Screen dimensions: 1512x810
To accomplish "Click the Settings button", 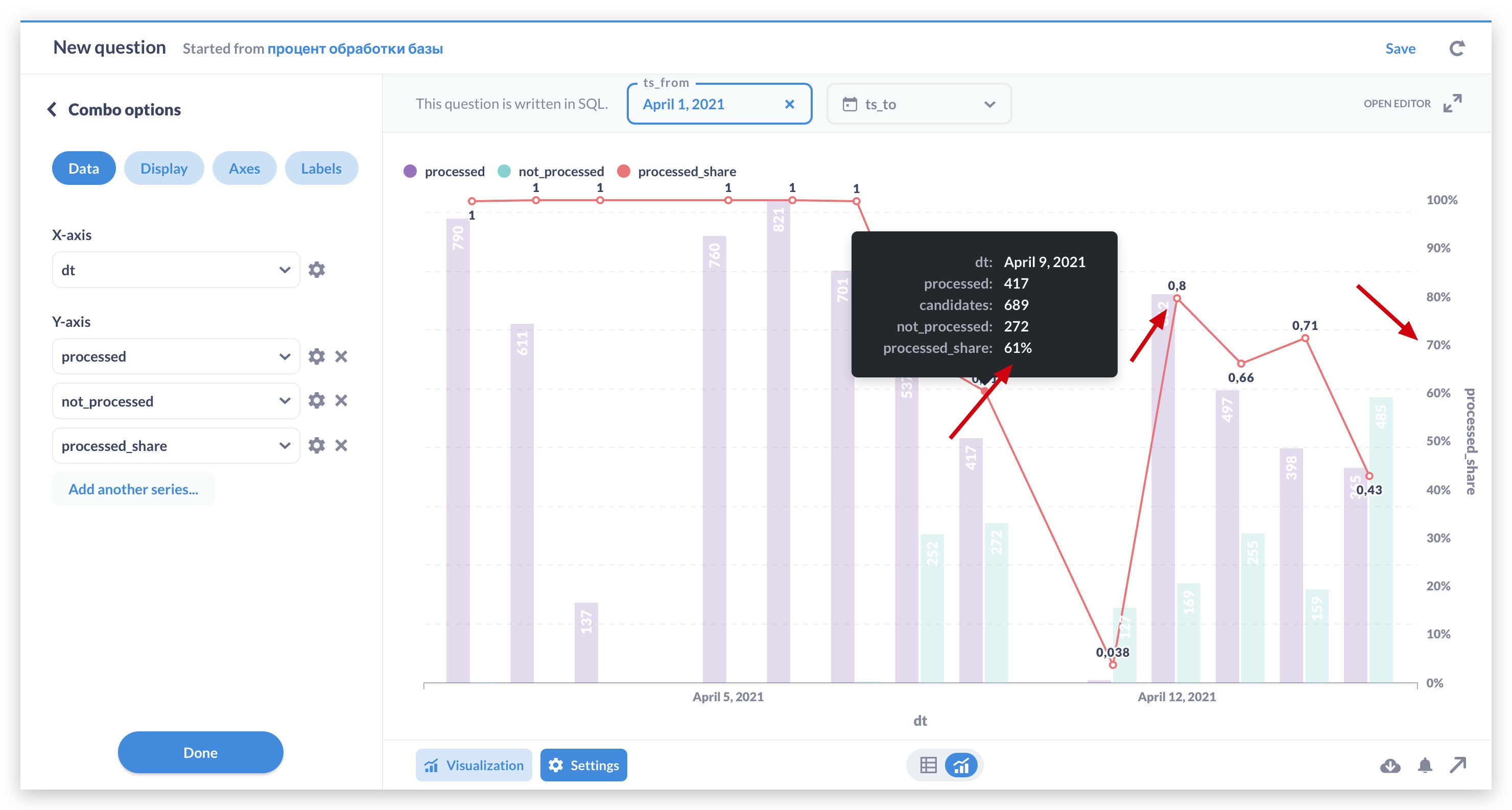I will (583, 766).
